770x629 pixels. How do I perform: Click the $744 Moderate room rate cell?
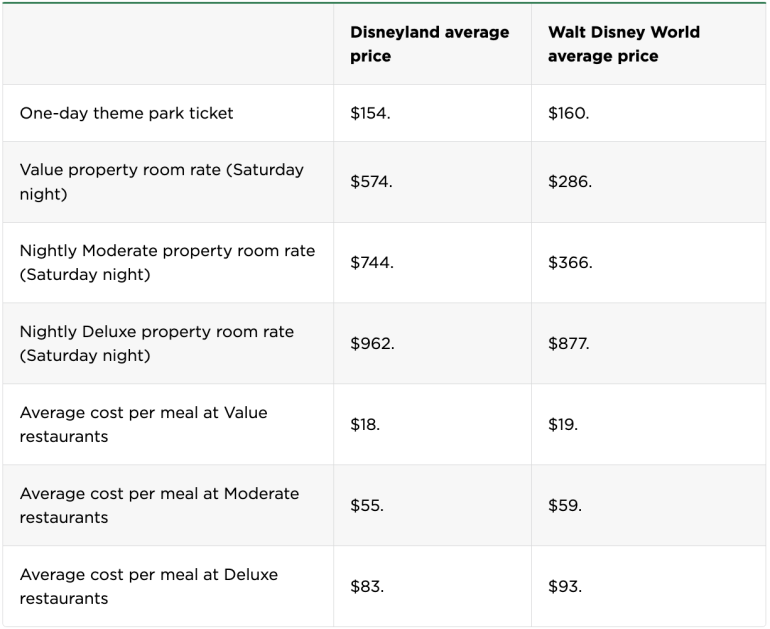click(x=372, y=263)
